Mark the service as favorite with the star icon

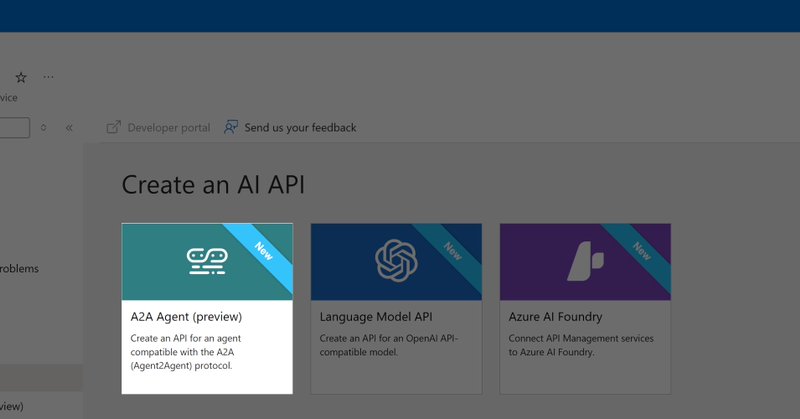click(x=21, y=78)
